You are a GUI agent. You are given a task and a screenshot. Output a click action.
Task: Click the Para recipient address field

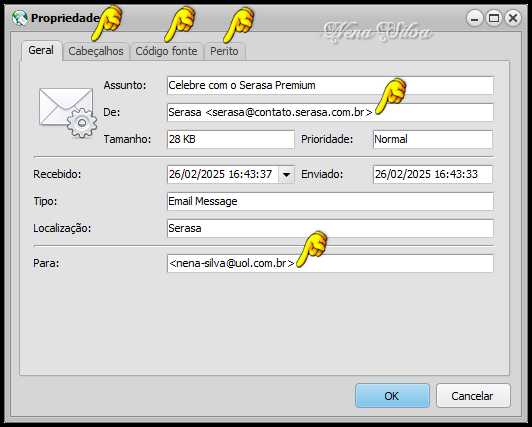330,263
